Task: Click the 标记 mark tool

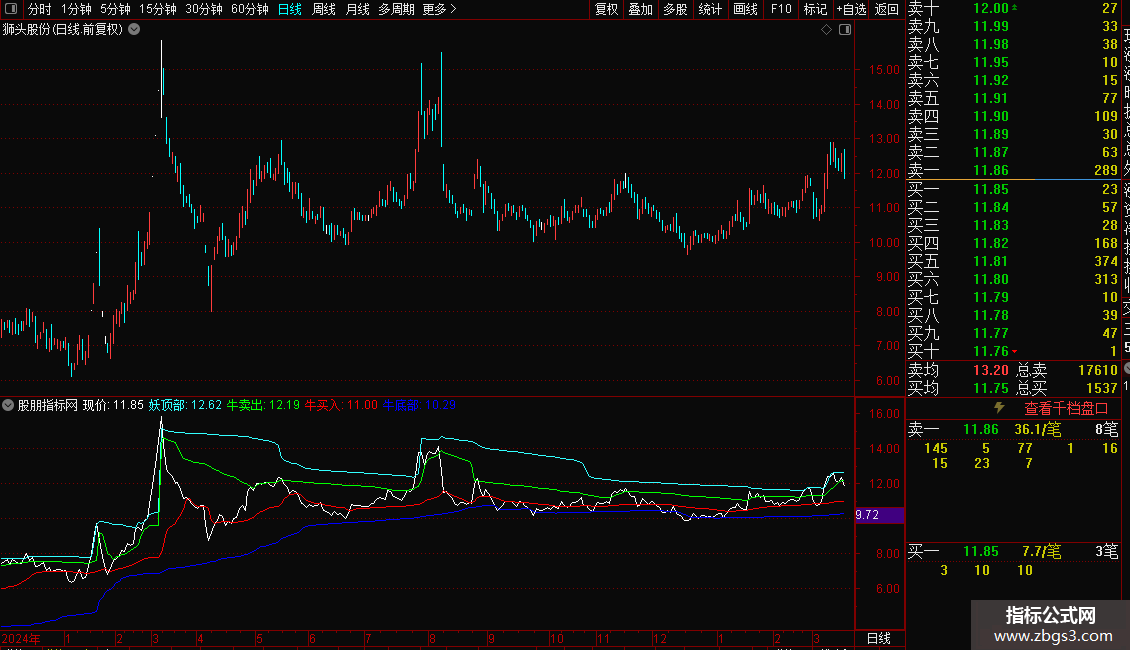Action: (815, 9)
